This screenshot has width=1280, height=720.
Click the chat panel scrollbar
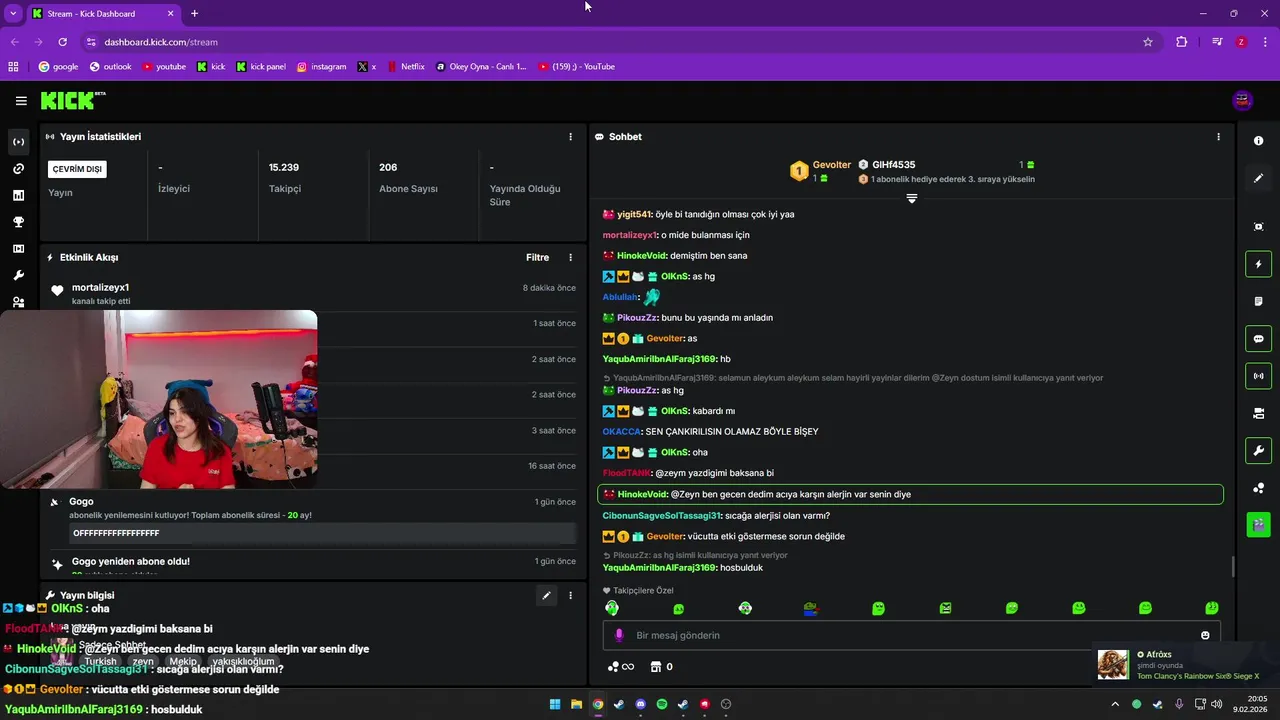point(1232,566)
